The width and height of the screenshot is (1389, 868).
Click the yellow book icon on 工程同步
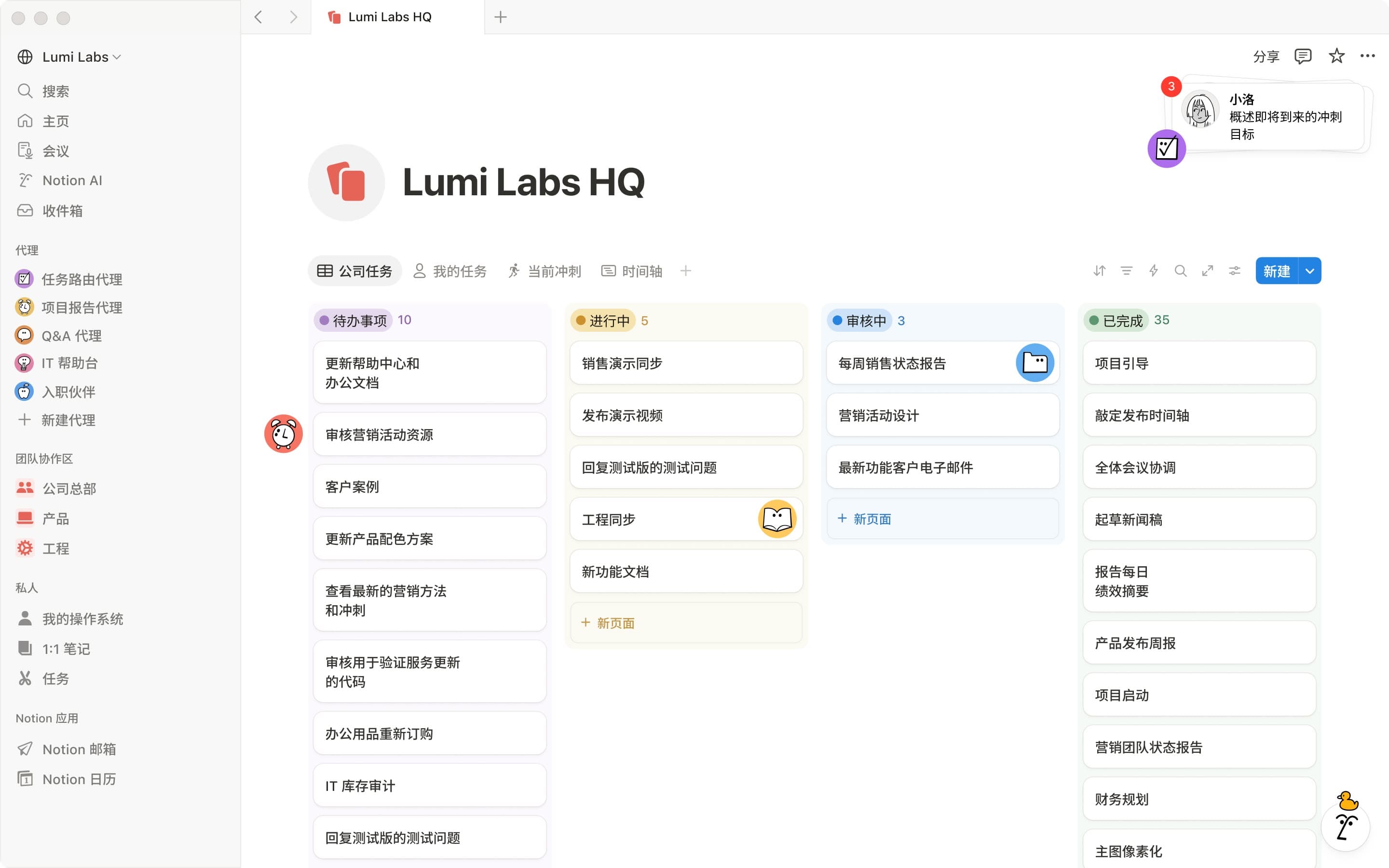pyautogui.click(x=777, y=519)
